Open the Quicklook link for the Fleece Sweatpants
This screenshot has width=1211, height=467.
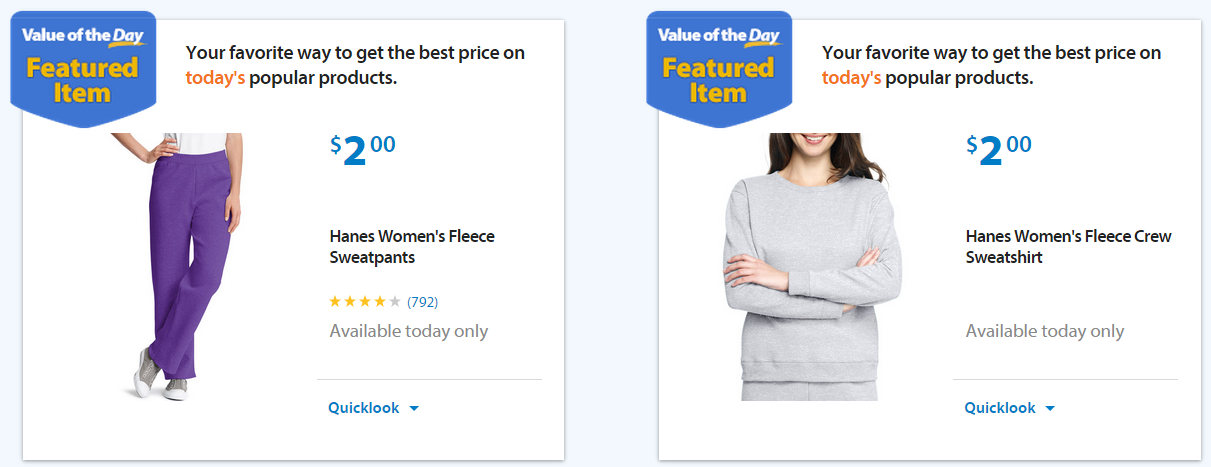click(x=364, y=408)
